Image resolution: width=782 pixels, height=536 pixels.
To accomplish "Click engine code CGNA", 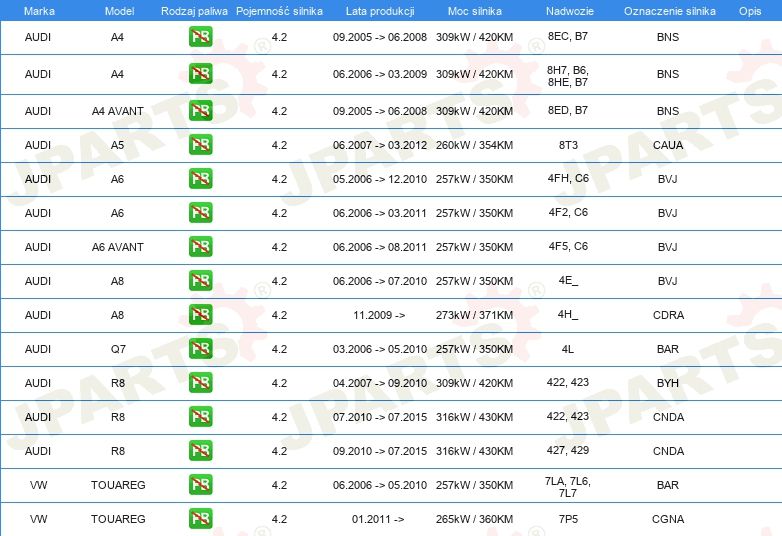I will (x=668, y=519).
